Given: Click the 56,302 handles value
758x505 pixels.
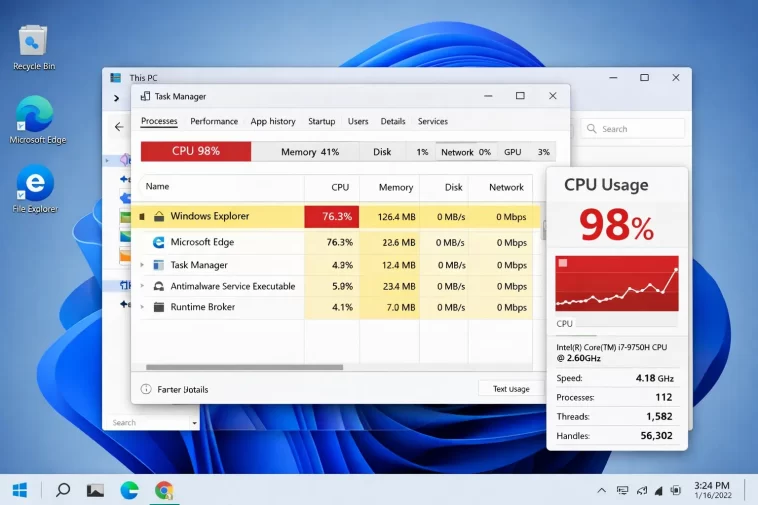Looking at the screenshot, I should pos(656,435).
